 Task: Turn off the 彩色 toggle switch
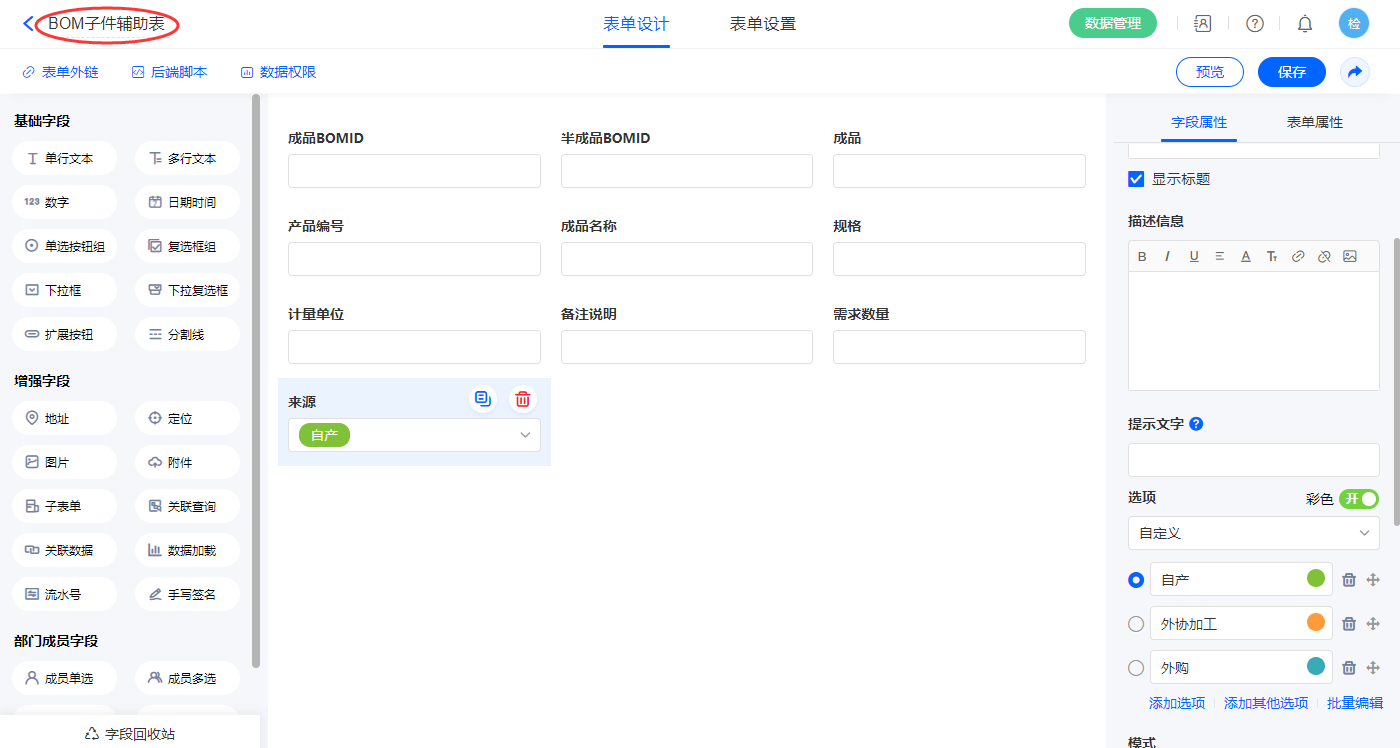(1359, 499)
